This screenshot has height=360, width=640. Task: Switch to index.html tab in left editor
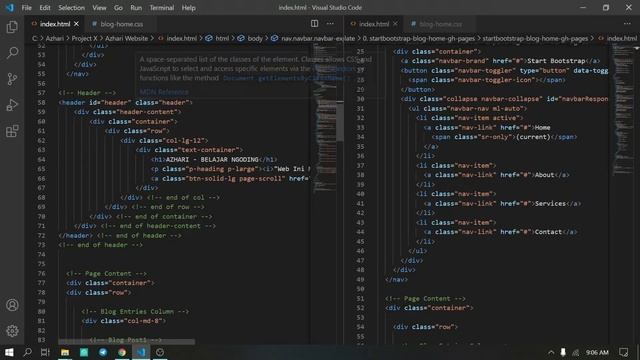(x=55, y=24)
